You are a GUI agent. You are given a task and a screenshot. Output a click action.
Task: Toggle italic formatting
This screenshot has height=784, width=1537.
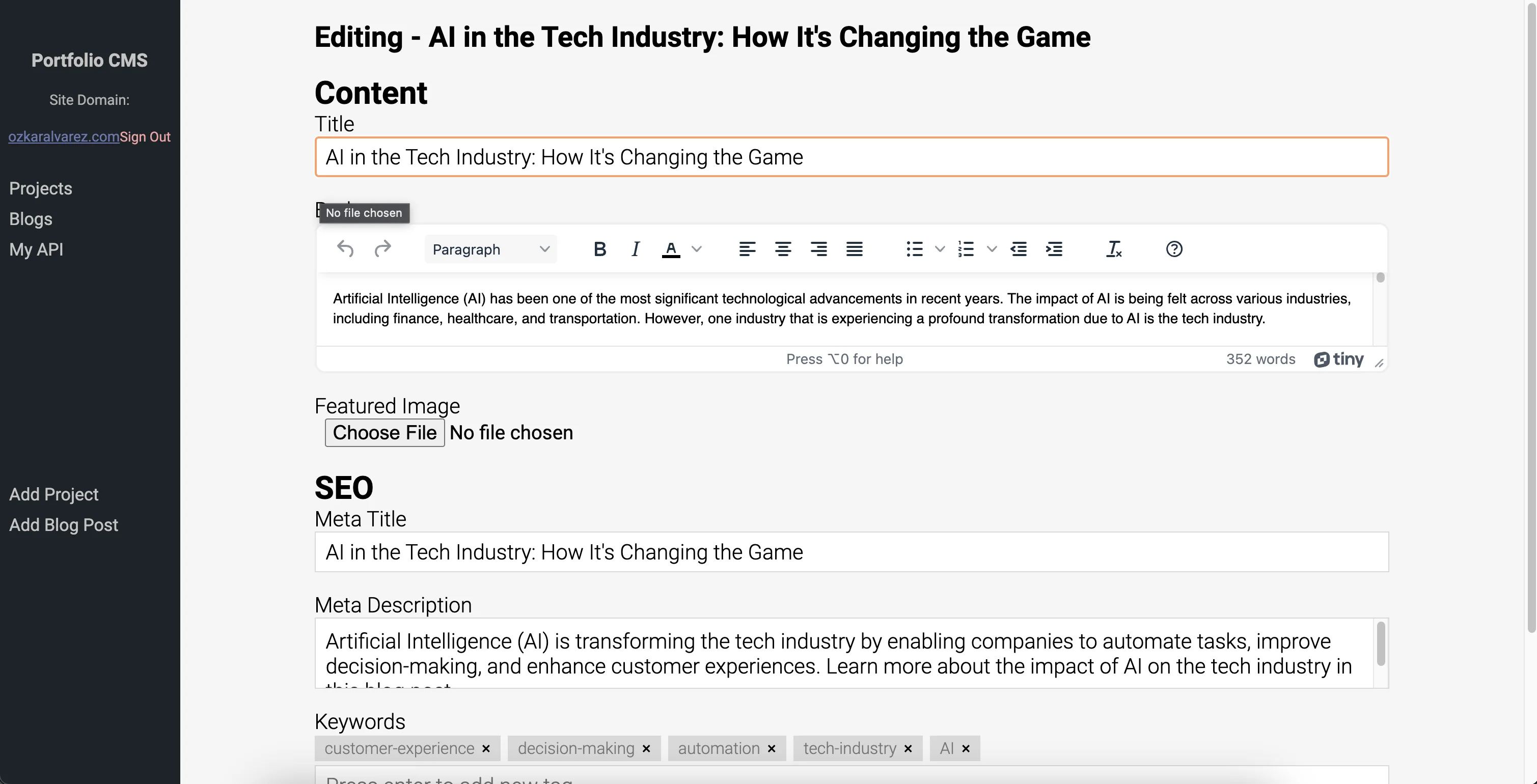point(636,249)
